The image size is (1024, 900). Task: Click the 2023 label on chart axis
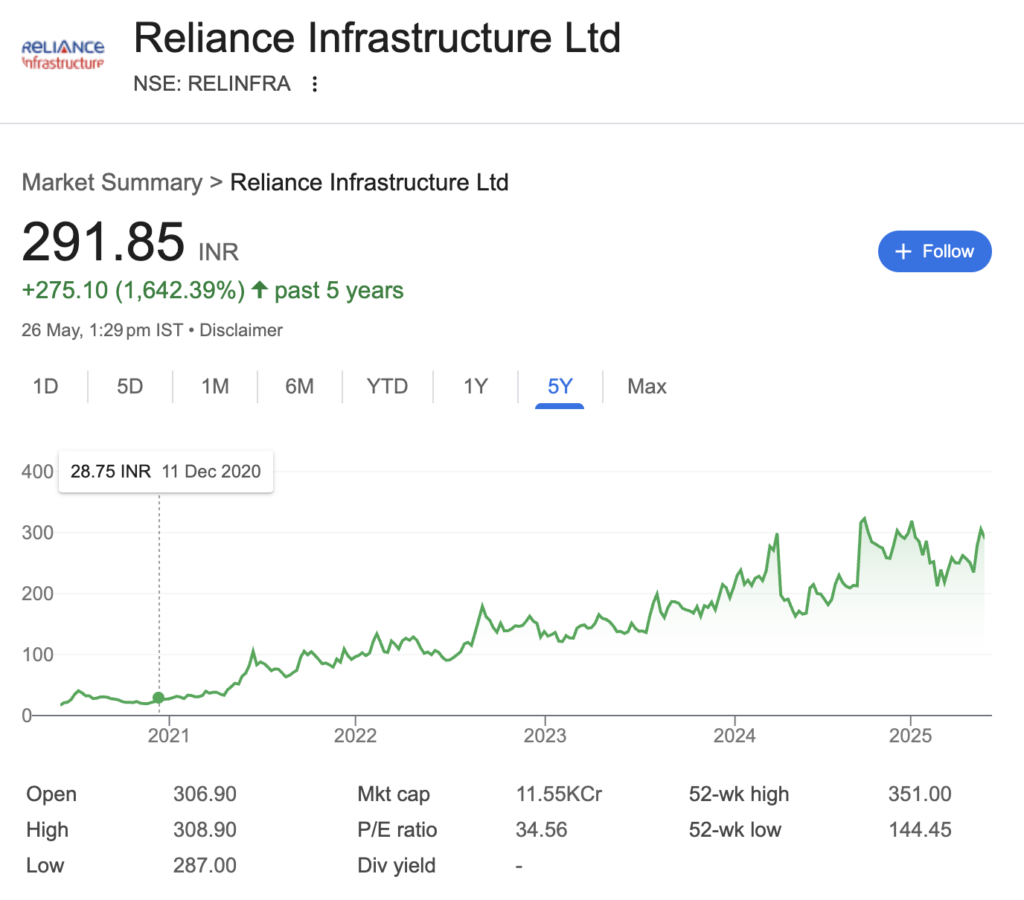click(545, 736)
